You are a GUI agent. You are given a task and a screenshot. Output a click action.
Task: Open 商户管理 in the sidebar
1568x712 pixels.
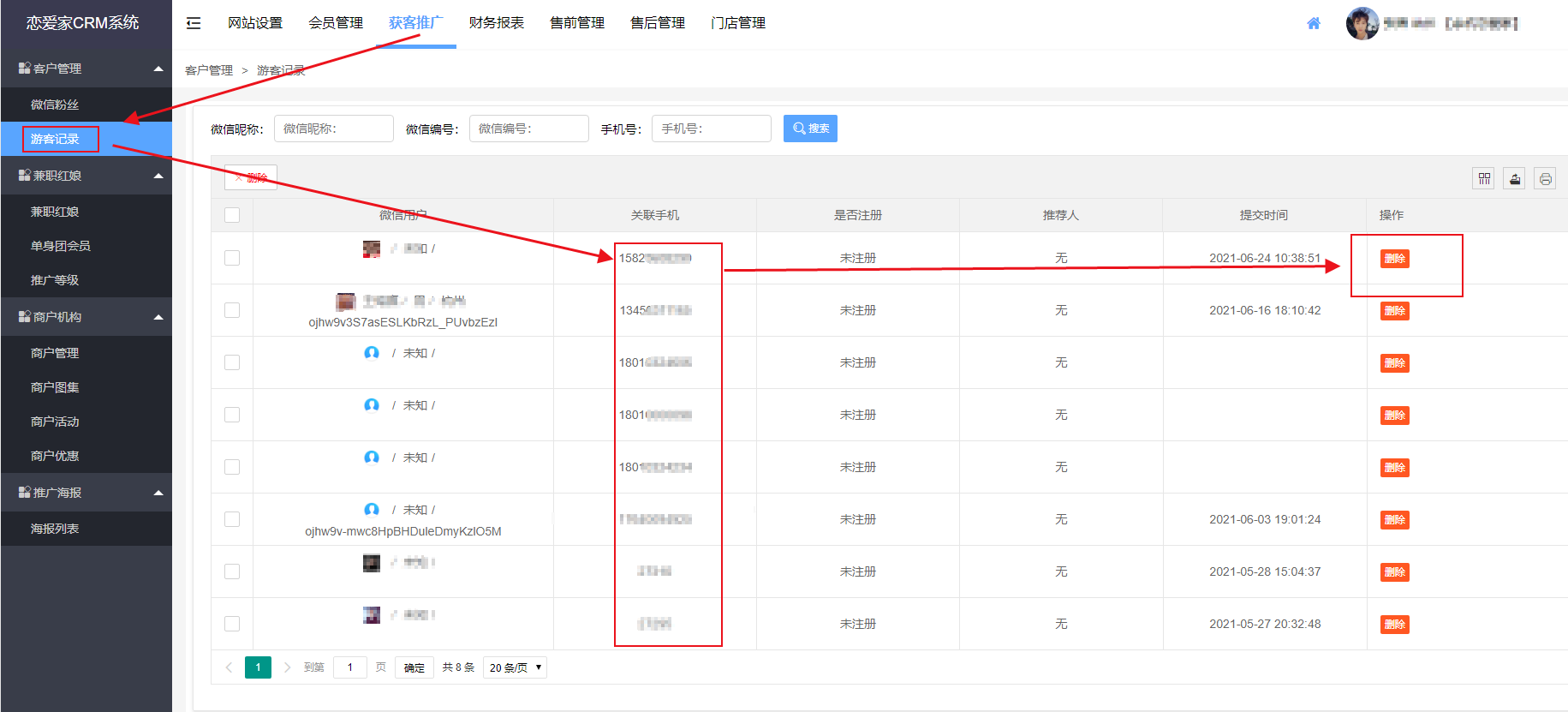55,353
